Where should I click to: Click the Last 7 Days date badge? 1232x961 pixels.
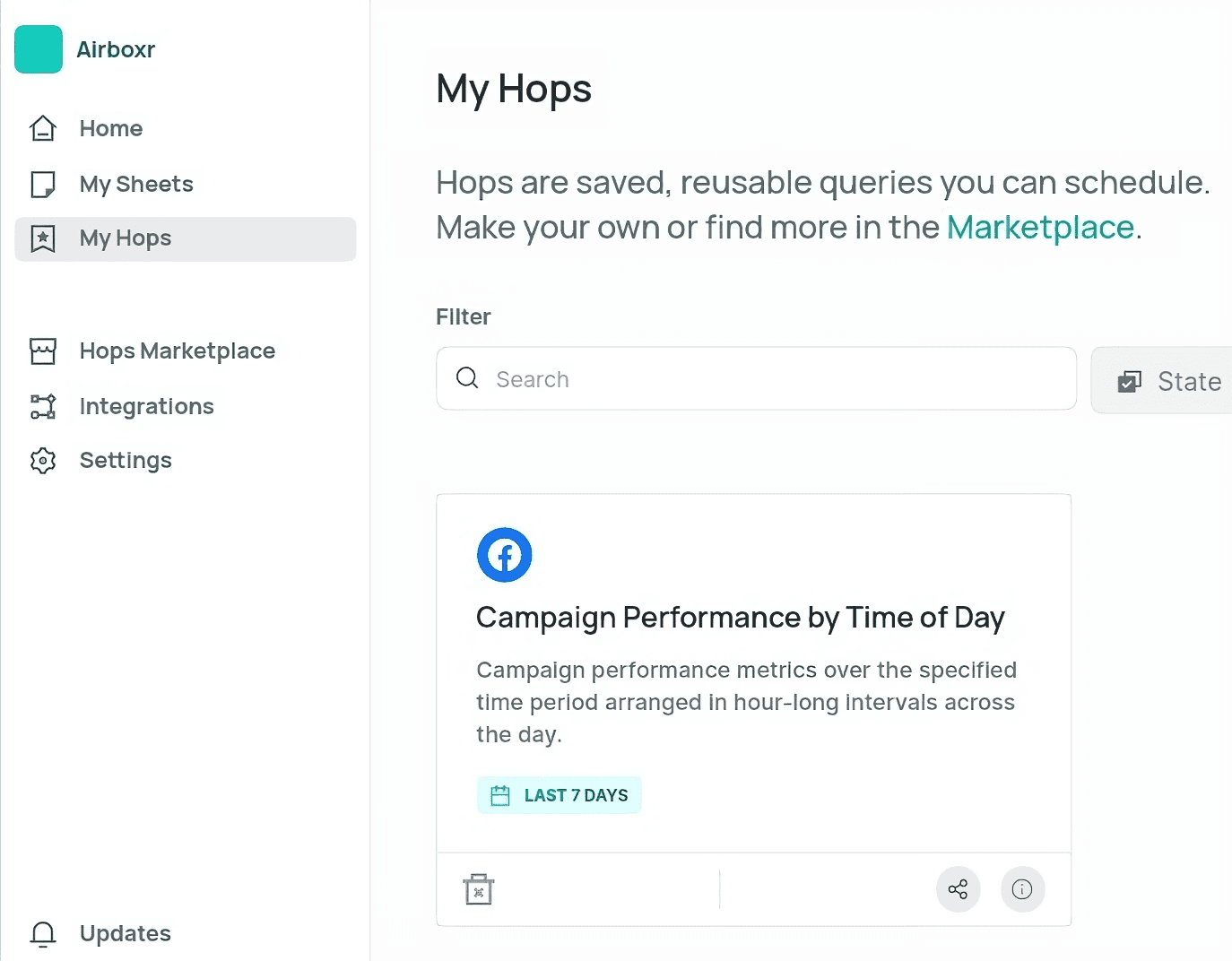point(560,795)
